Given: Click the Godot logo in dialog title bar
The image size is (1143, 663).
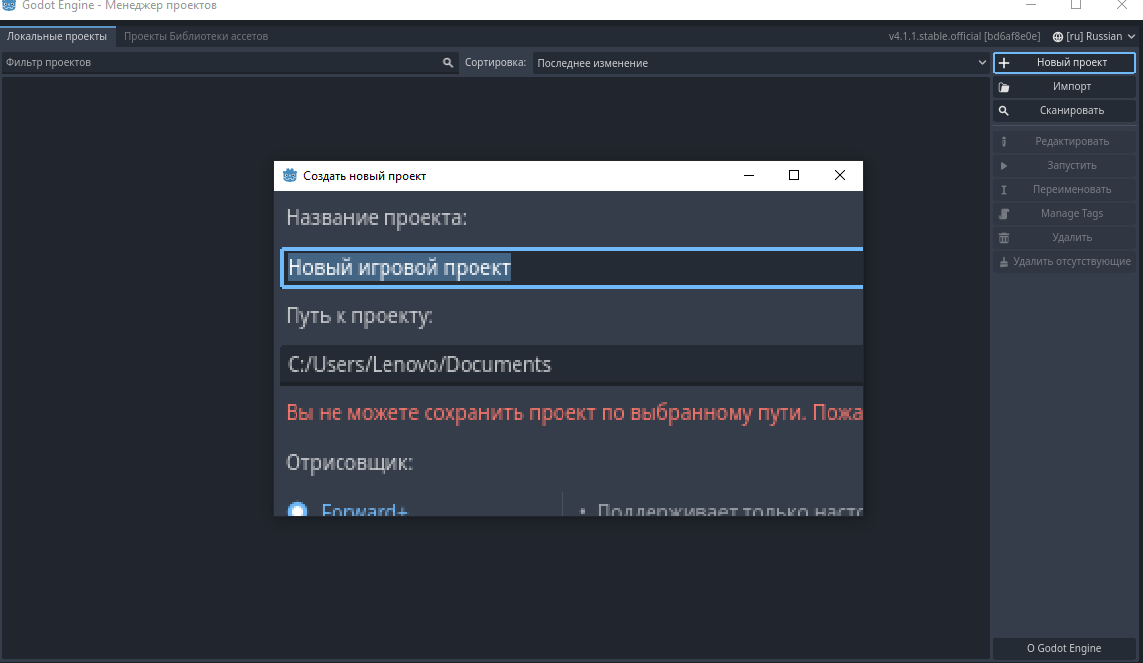Looking at the screenshot, I should [290, 176].
